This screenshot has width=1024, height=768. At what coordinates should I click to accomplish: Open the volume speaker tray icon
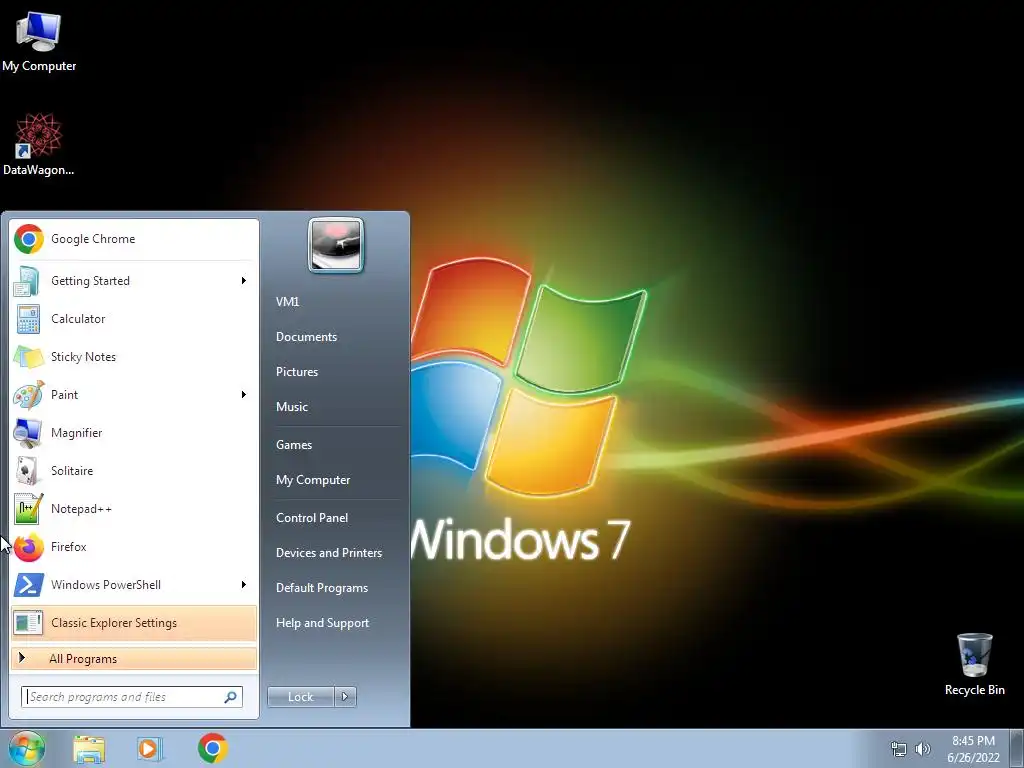[923, 749]
